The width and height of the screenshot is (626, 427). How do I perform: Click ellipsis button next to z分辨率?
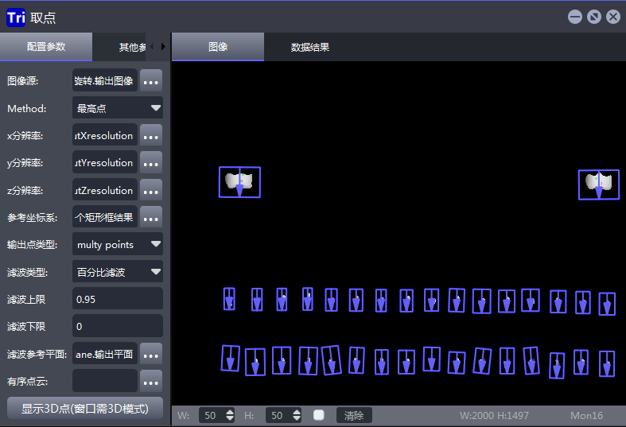pos(151,190)
